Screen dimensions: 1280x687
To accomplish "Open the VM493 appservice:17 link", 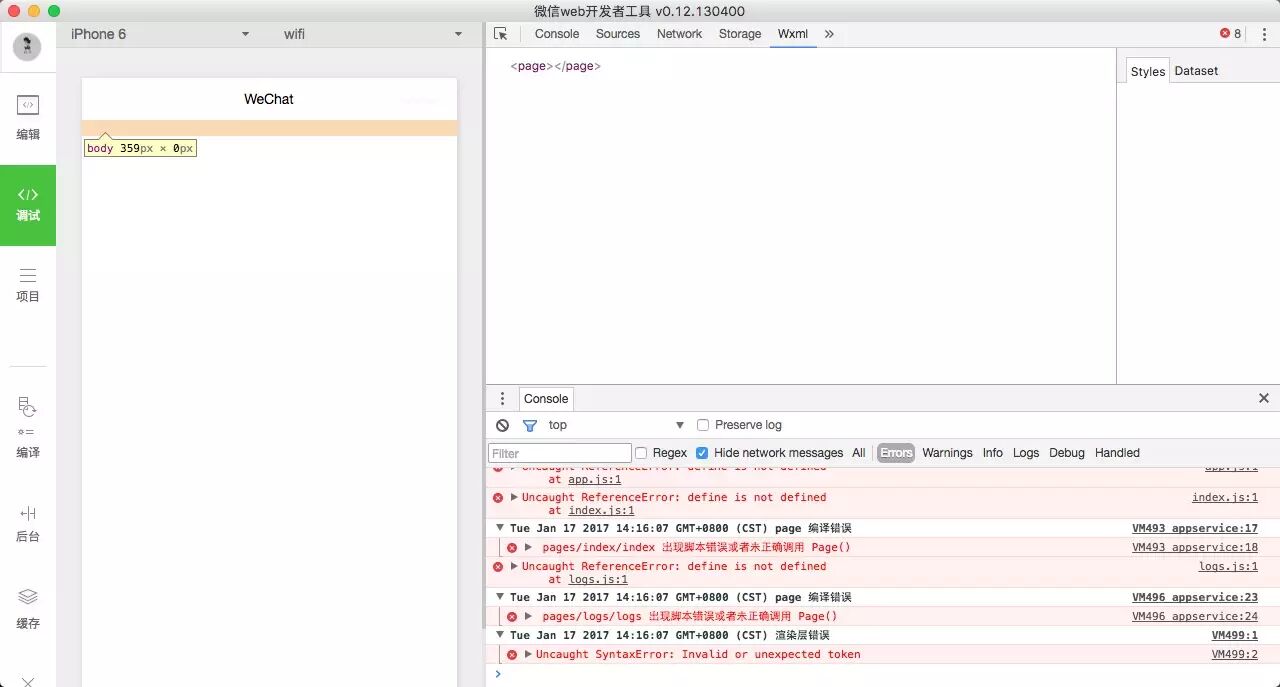I will point(1195,528).
